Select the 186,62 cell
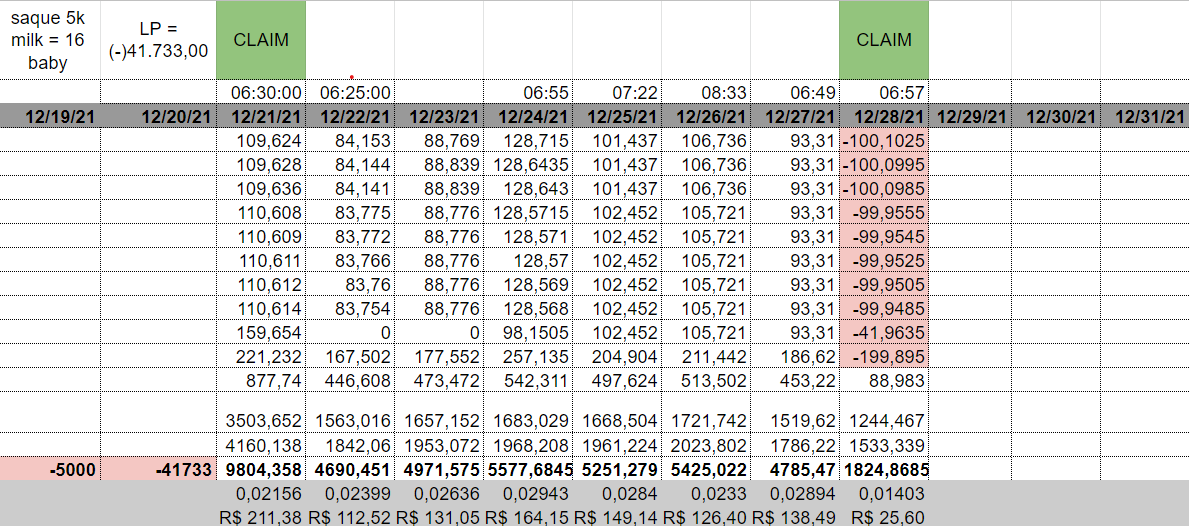The width and height of the screenshot is (1189, 526). (795, 355)
